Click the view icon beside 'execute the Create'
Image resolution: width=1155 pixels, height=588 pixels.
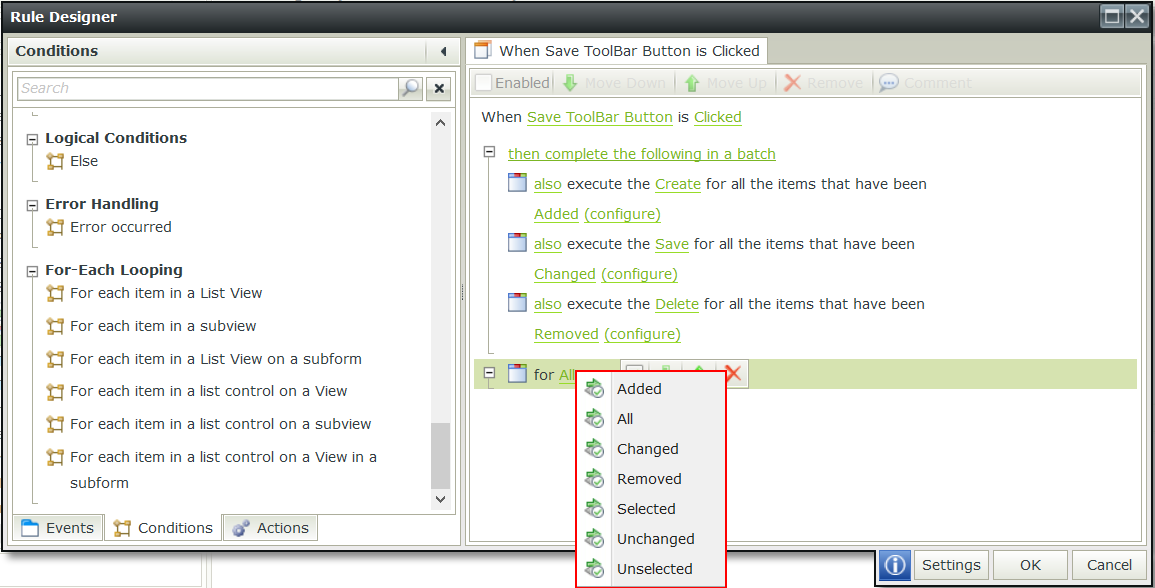(518, 182)
